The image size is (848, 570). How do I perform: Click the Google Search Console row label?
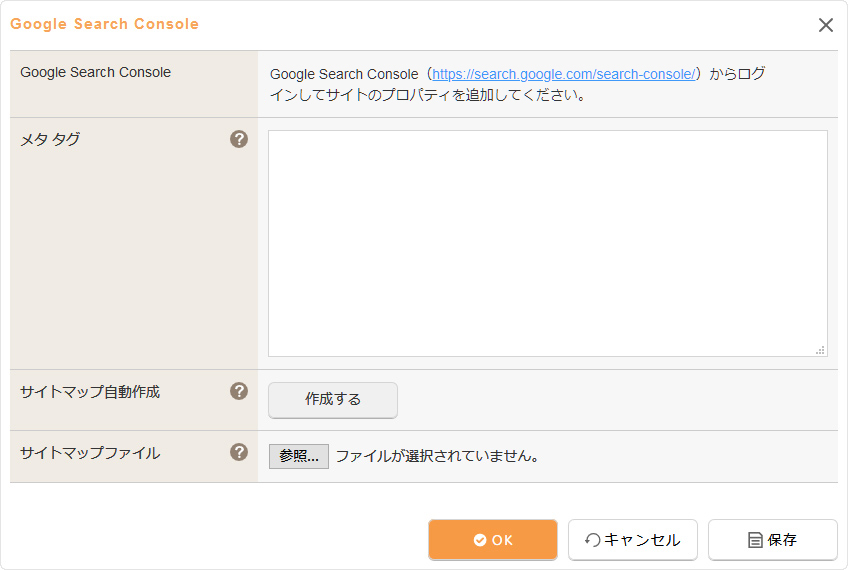(x=95, y=72)
